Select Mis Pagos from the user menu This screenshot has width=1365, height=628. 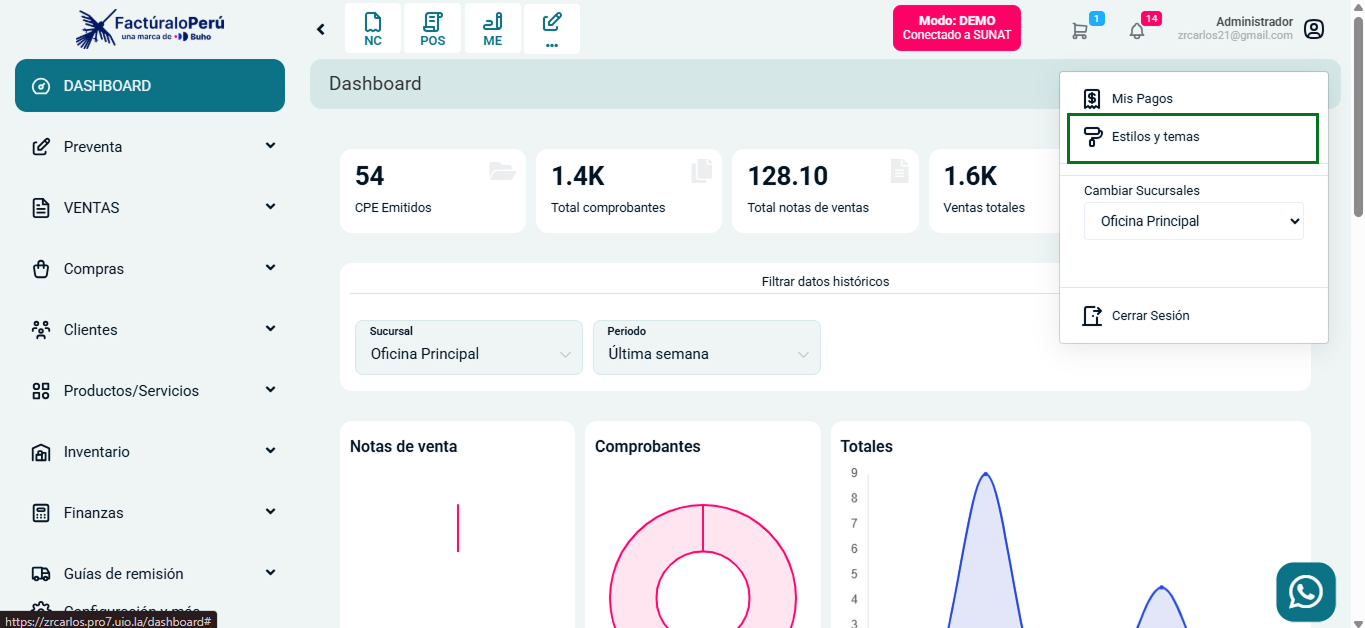tap(1142, 99)
